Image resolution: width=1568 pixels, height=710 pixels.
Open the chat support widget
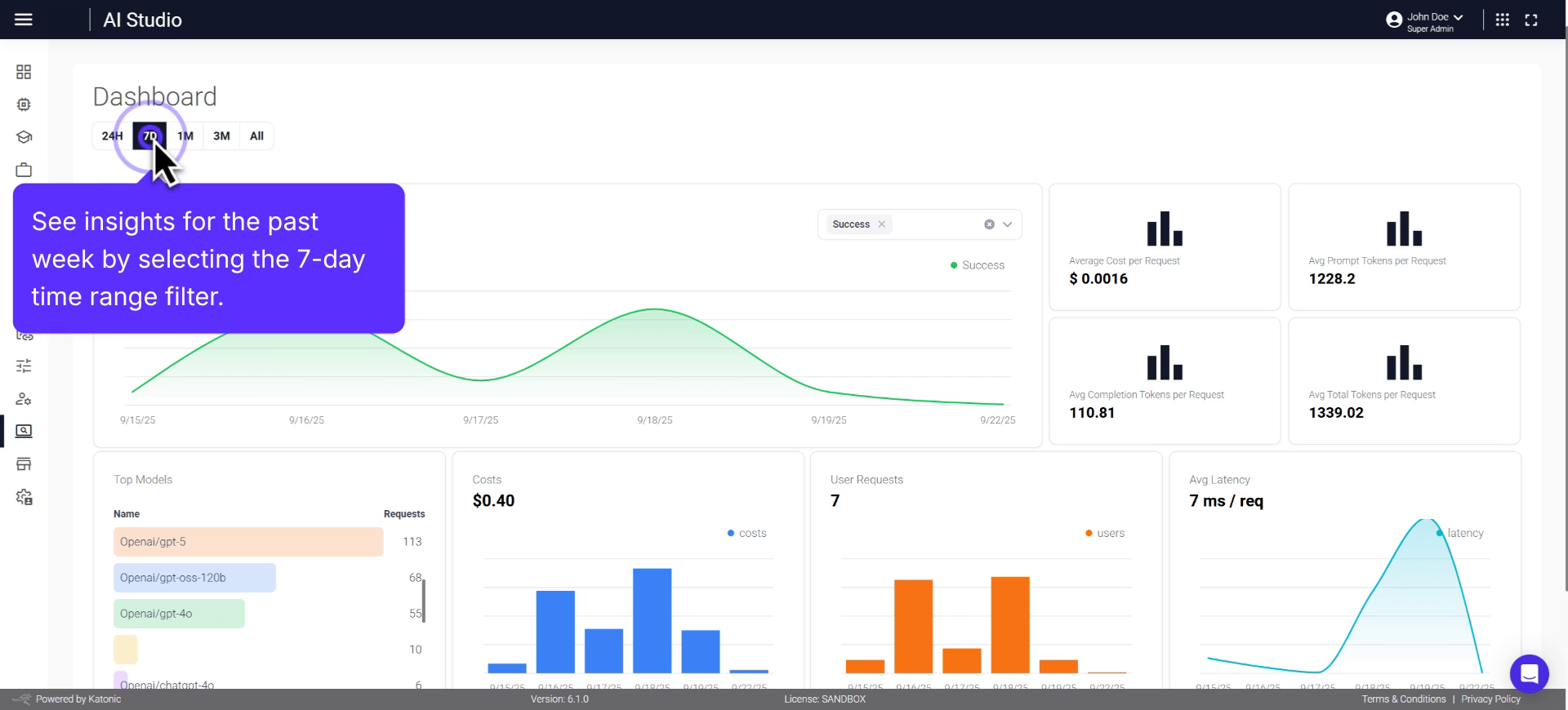pos(1529,674)
